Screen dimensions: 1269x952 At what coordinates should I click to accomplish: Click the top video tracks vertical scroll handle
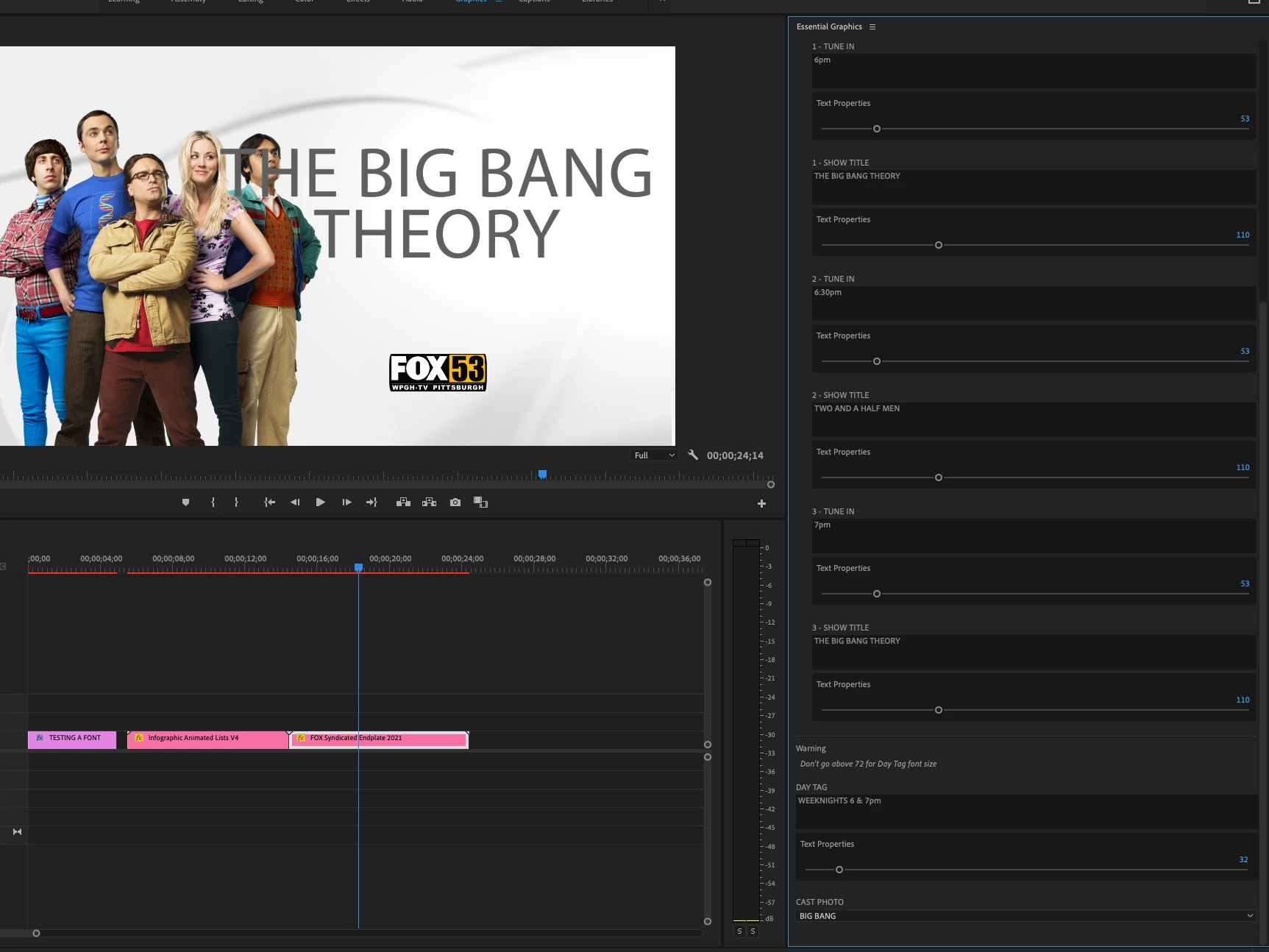point(708,582)
